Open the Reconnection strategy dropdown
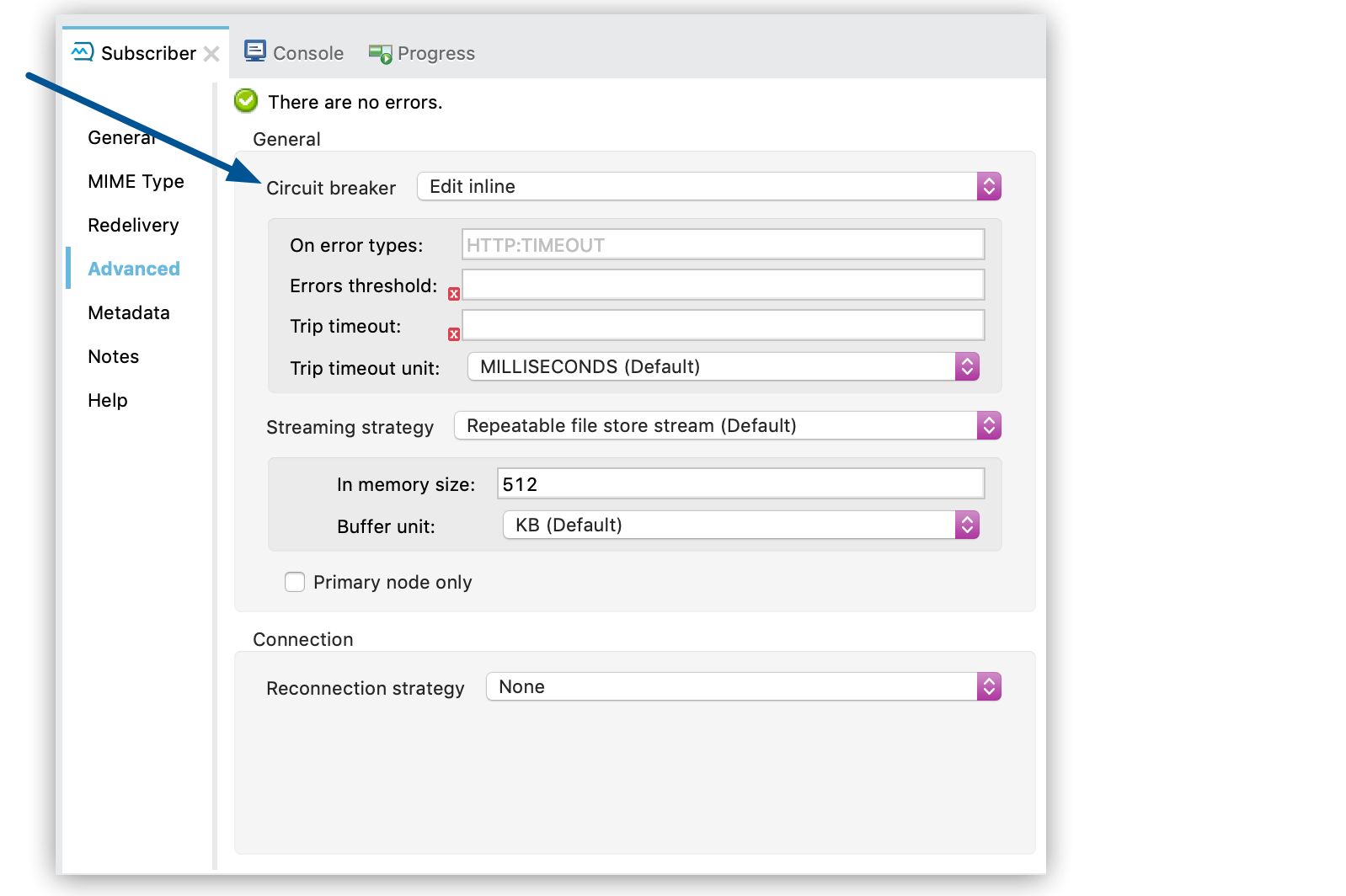This screenshot has height=896, width=1346. pyautogui.click(x=743, y=686)
